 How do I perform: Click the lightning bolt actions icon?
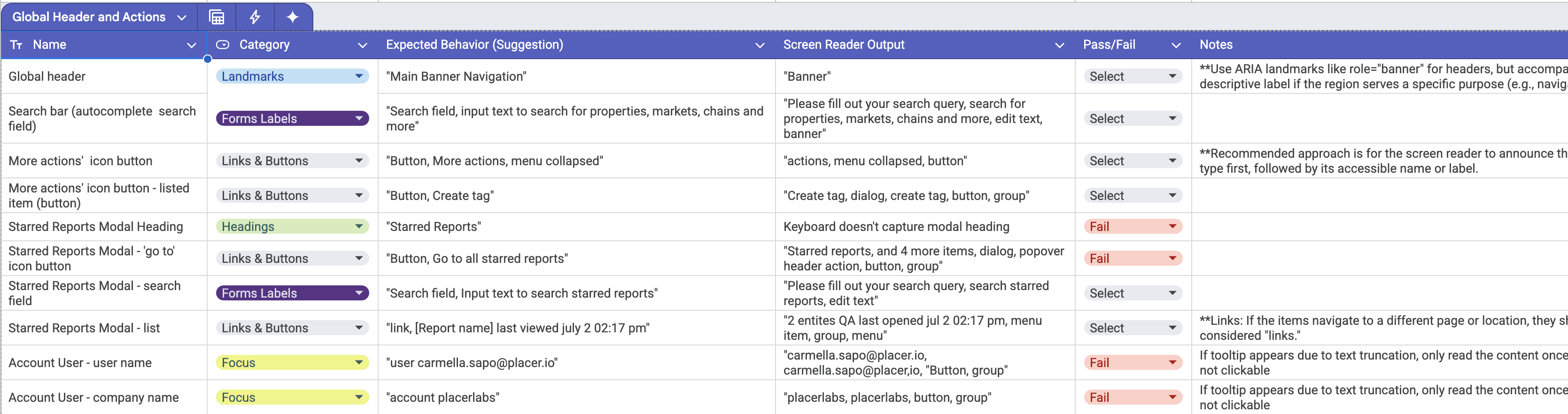[x=255, y=17]
